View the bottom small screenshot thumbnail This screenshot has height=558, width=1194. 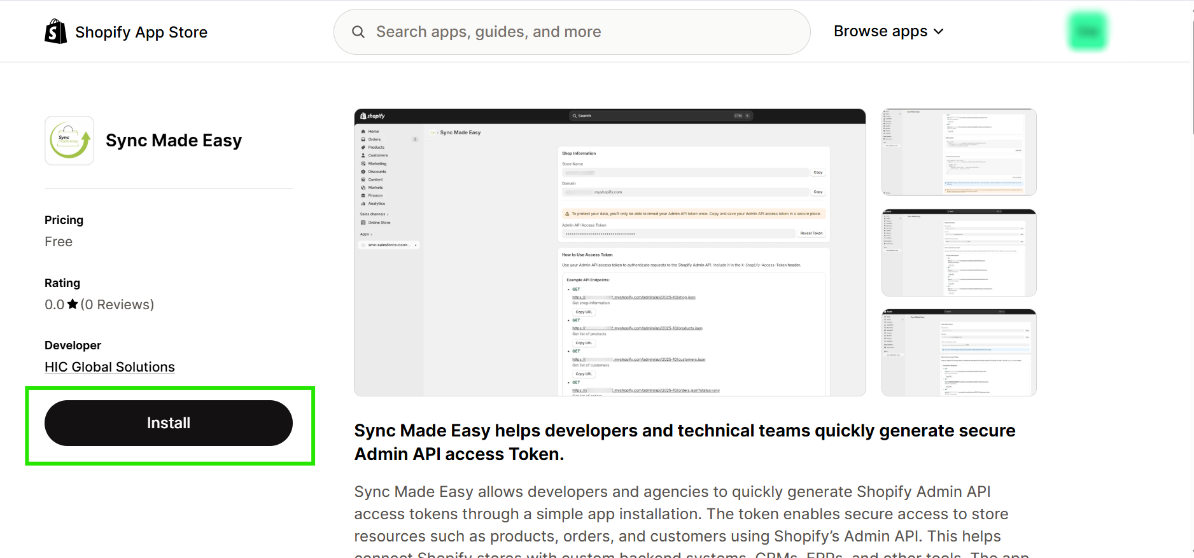[x=958, y=352]
